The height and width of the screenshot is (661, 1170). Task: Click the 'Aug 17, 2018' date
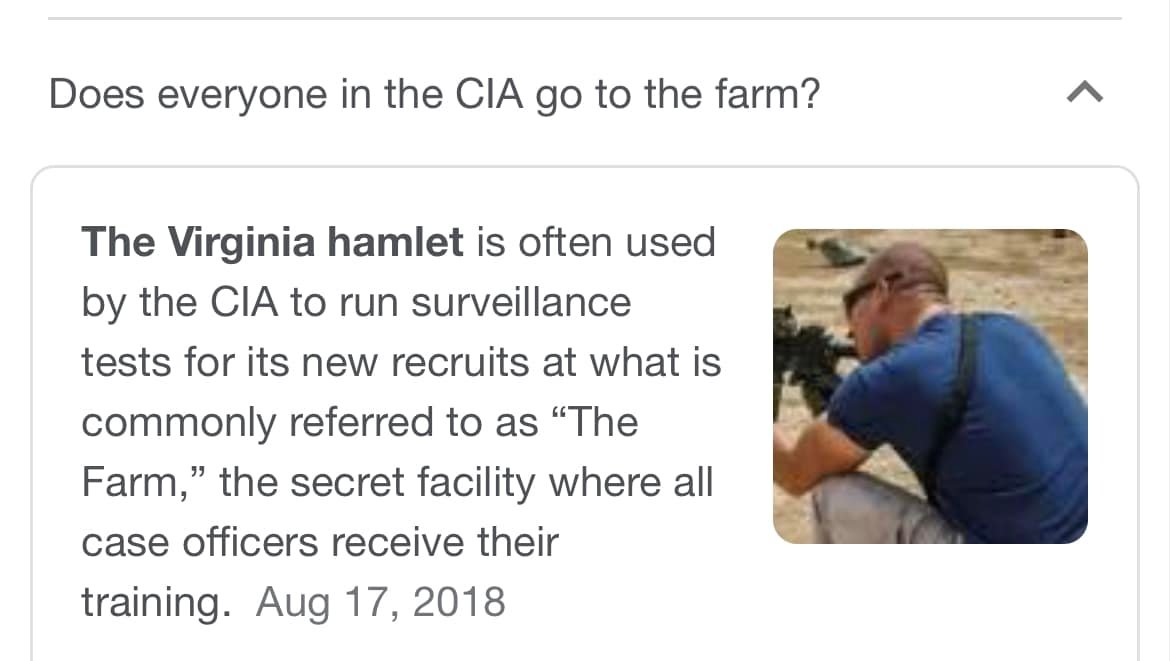(381, 603)
